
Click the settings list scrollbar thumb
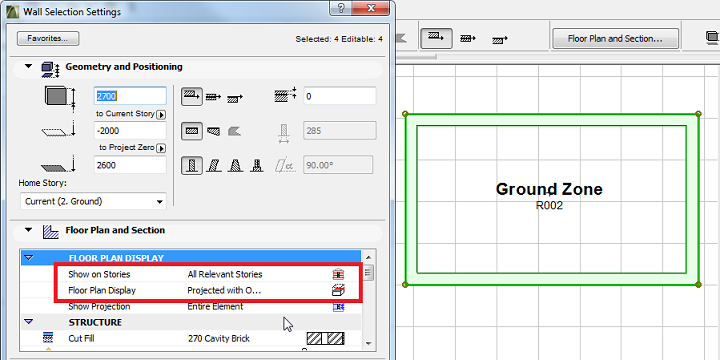coord(368,273)
